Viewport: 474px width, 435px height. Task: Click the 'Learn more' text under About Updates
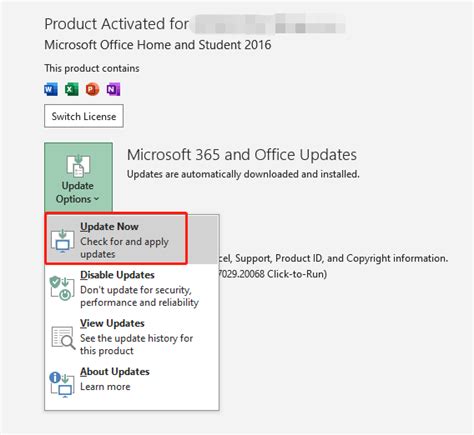(x=105, y=387)
